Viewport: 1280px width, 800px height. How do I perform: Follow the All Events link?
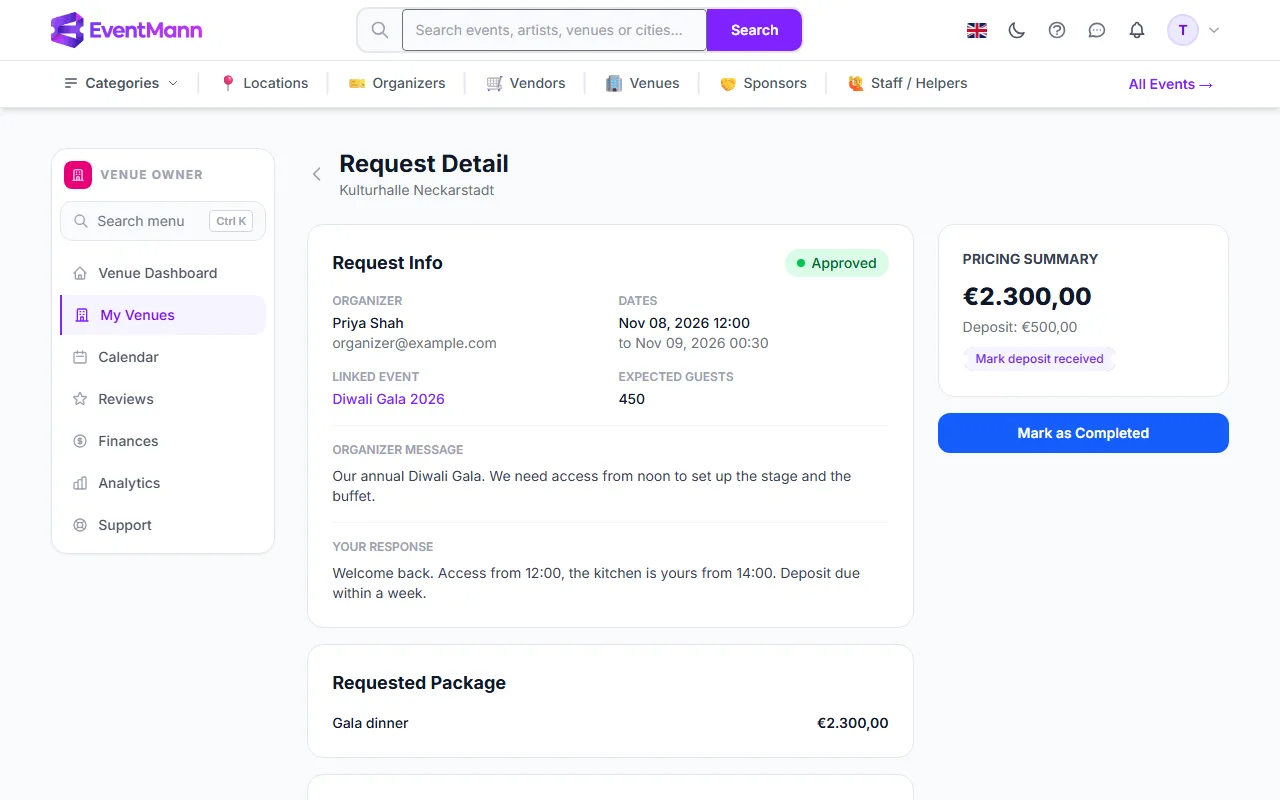coord(1171,84)
